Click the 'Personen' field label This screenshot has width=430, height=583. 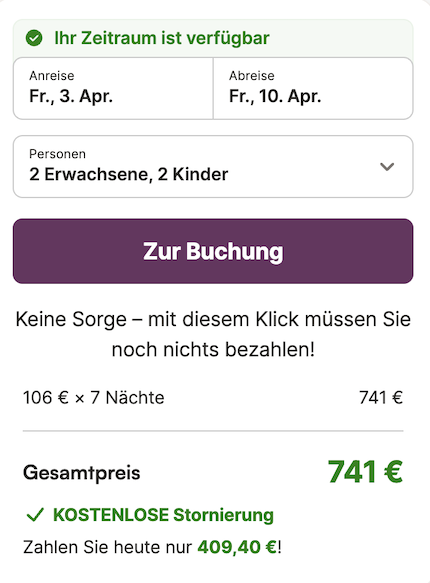click(58, 154)
